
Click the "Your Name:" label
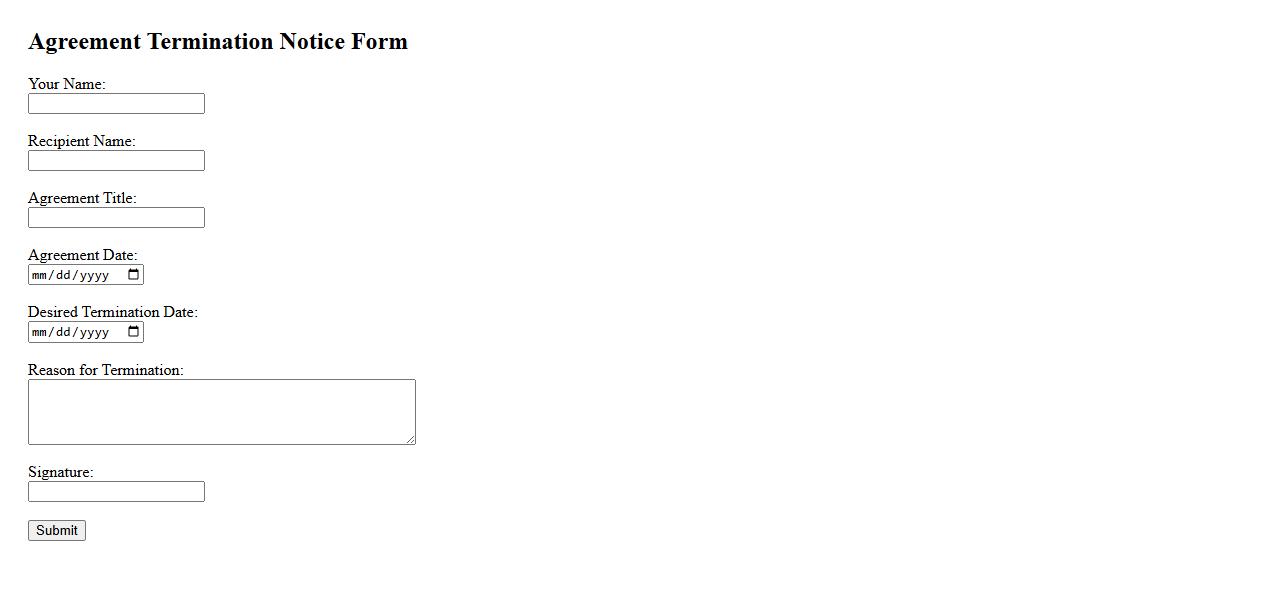pos(66,84)
